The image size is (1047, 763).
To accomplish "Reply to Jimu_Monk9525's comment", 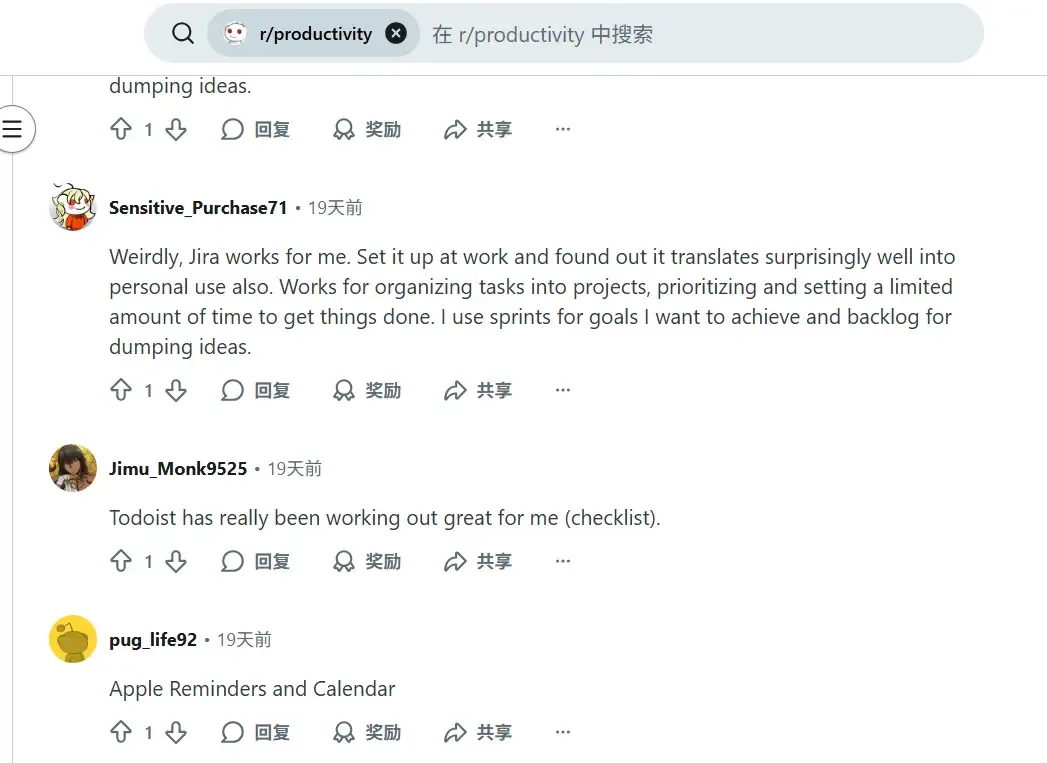I will click(255, 561).
